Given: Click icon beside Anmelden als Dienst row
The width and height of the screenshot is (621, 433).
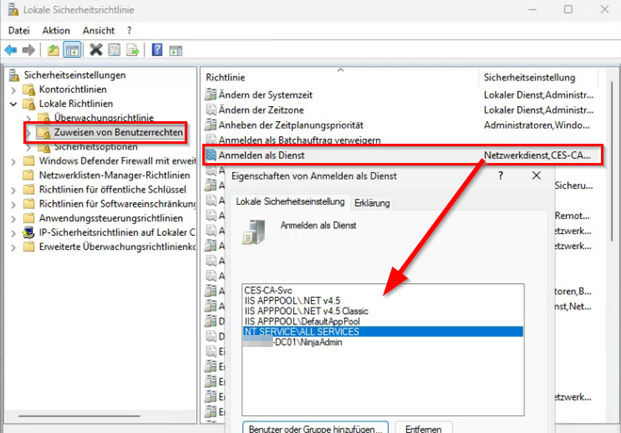Looking at the screenshot, I should pyautogui.click(x=211, y=155).
